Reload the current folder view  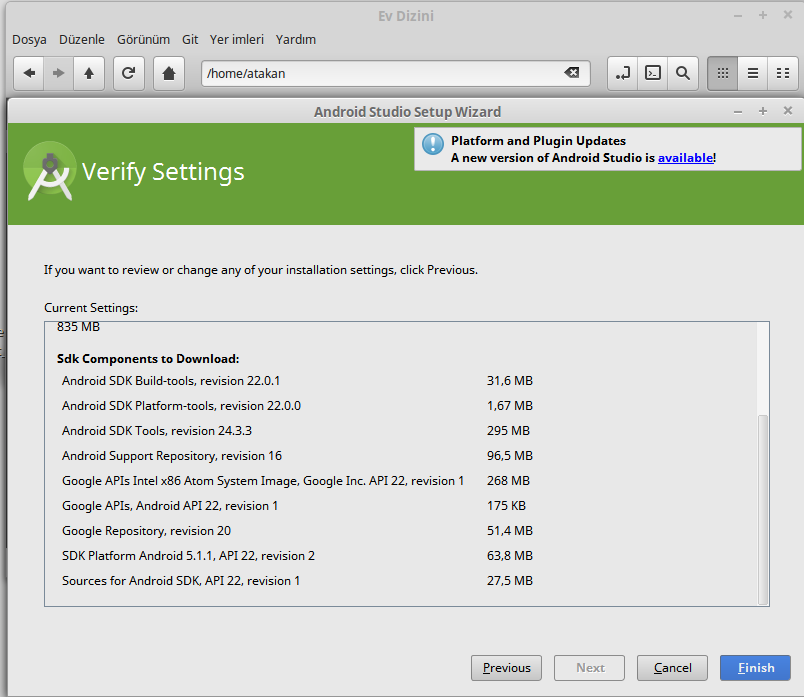point(128,73)
